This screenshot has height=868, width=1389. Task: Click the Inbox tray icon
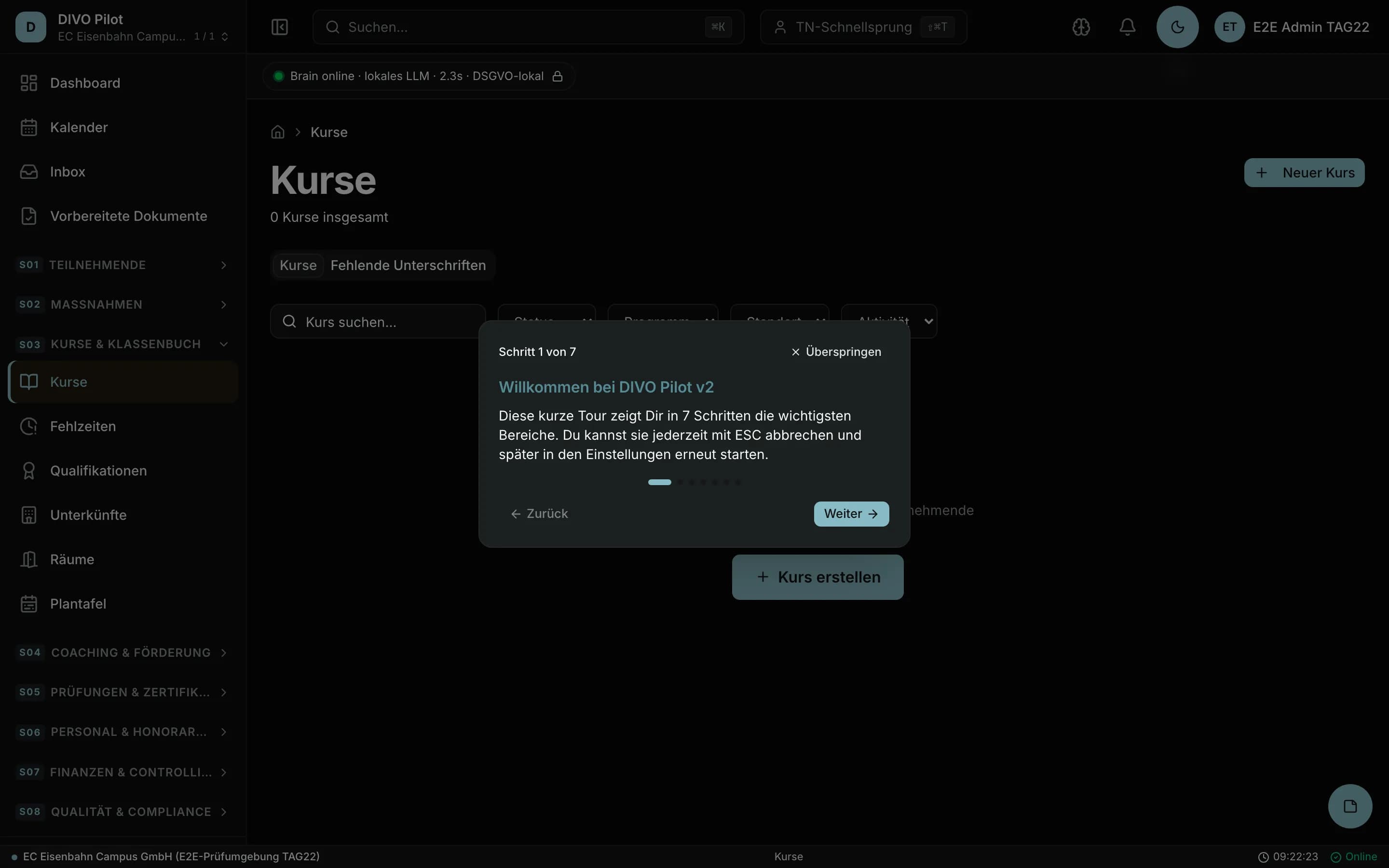click(x=29, y=172)
